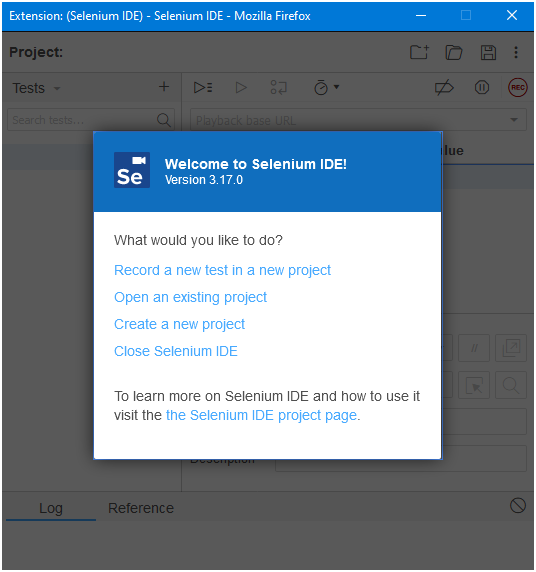This screenshot has height=572, width=536.
Task: Add a new test with plus icon
Action: (164, 87)
